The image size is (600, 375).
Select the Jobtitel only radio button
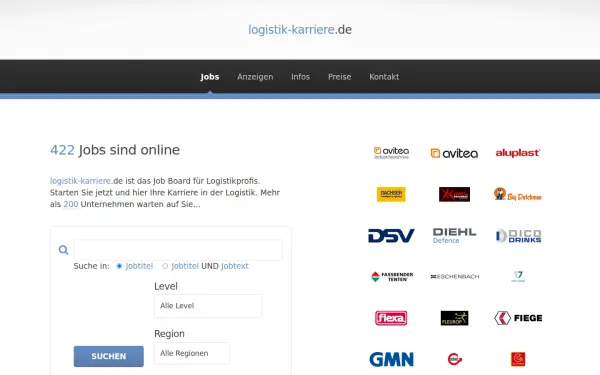tap(119, 266)
